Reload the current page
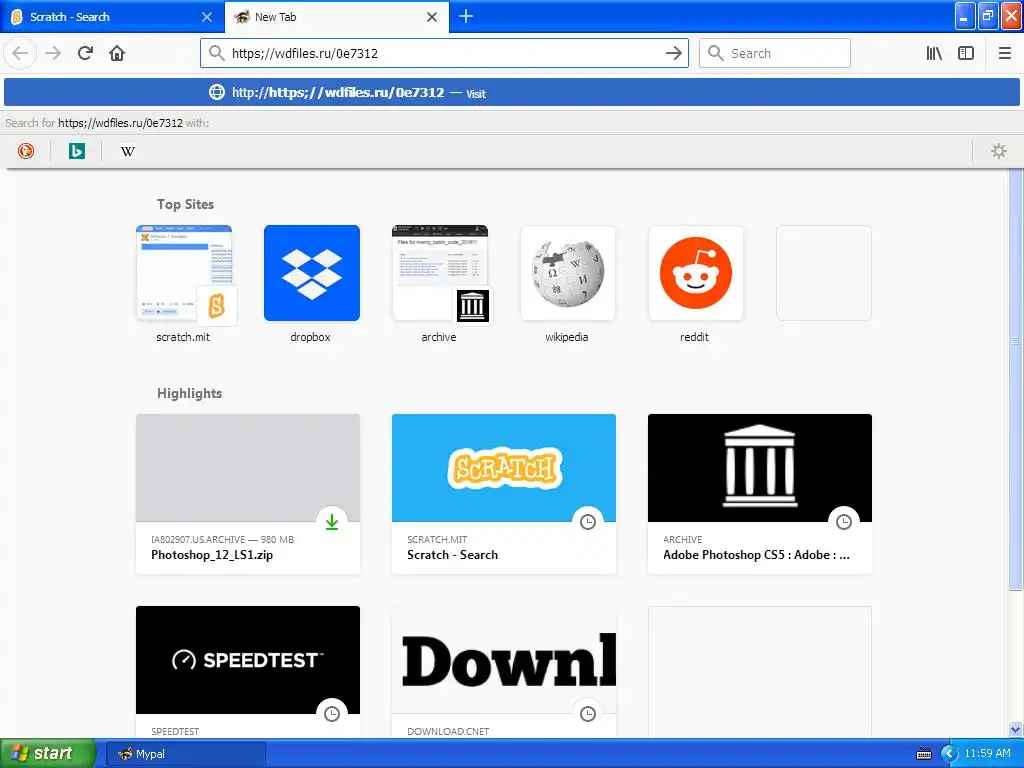This screenshot has width=1024, height=768. click(85, 53)
